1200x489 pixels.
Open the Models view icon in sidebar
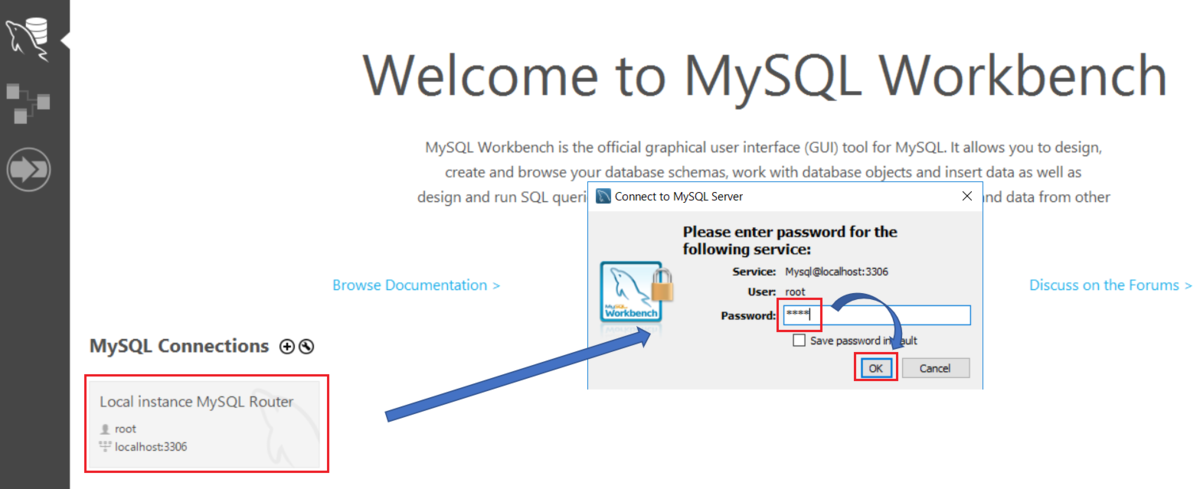26,103
